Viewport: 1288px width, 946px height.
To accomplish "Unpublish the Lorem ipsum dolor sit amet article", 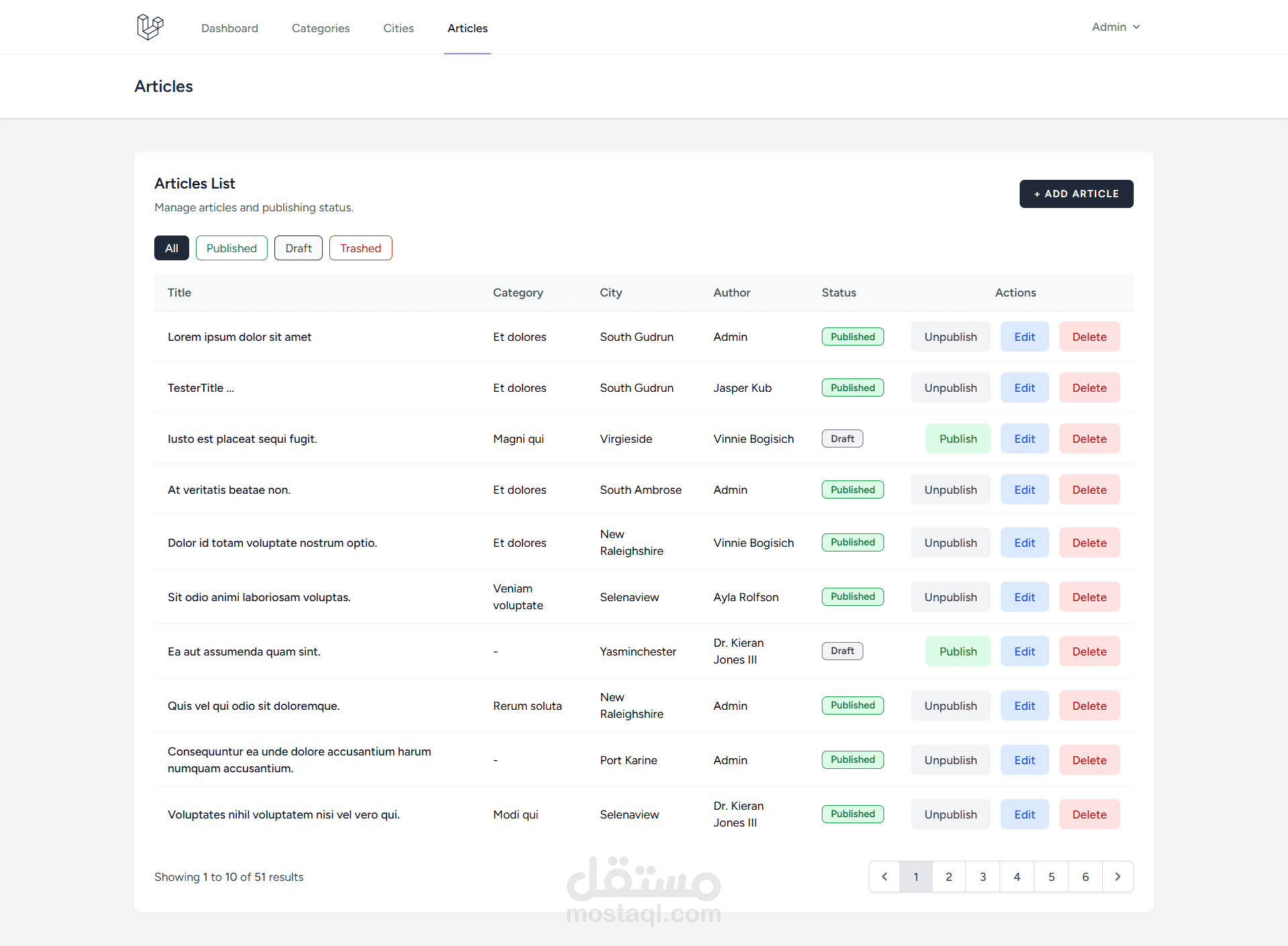I will pos(950,337).
